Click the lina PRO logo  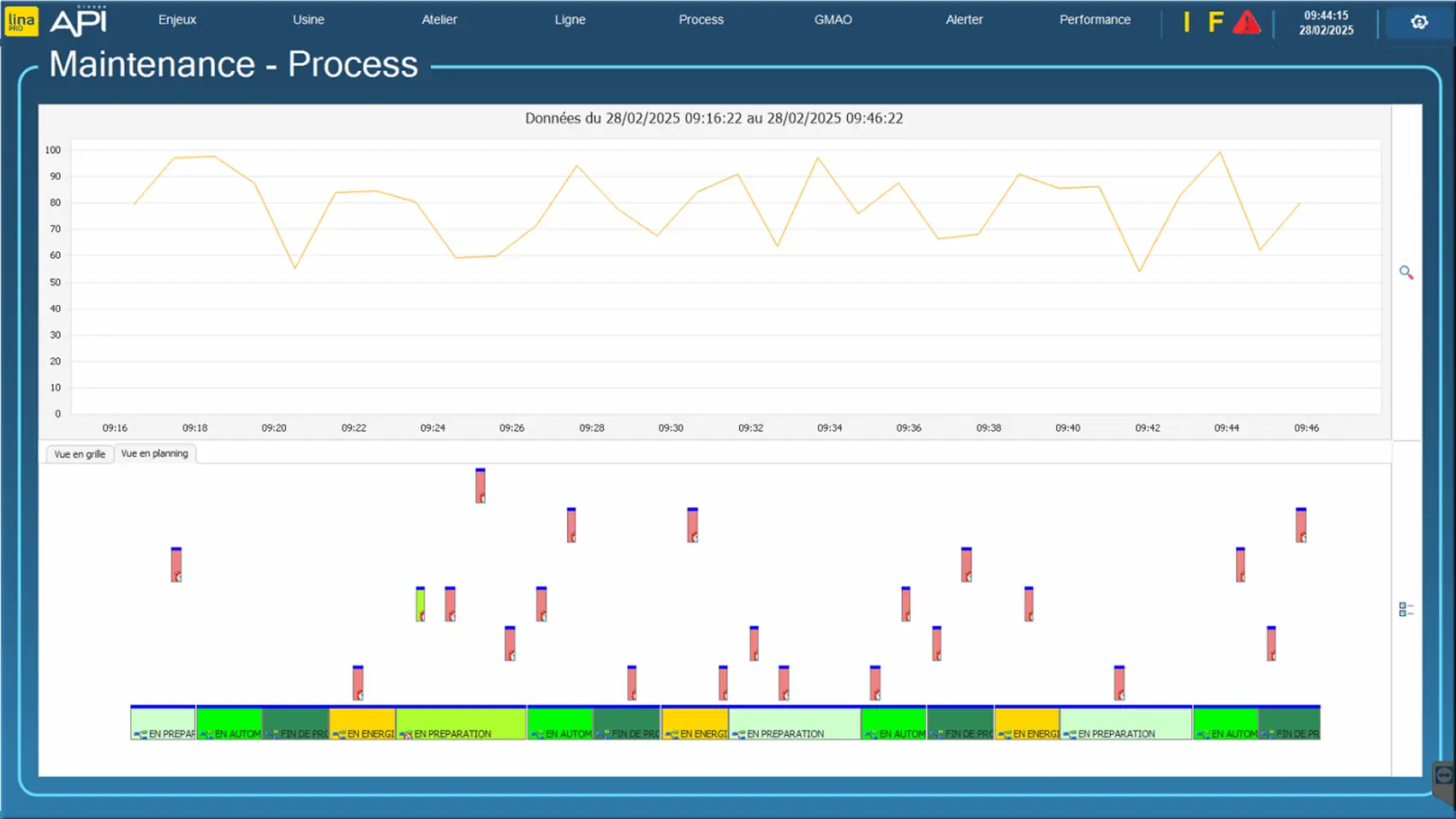pyautogui.click(x=21, y=21)
